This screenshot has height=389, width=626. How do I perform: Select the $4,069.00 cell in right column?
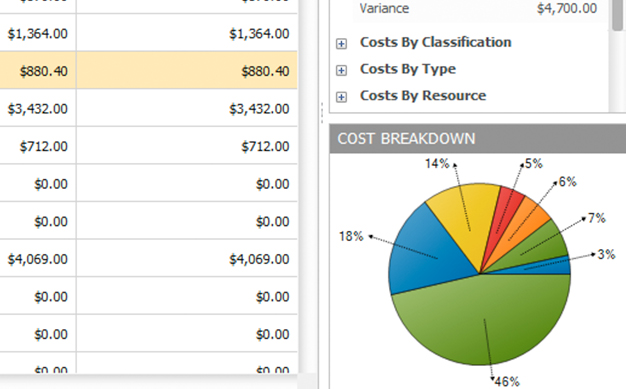click(187, 259)
